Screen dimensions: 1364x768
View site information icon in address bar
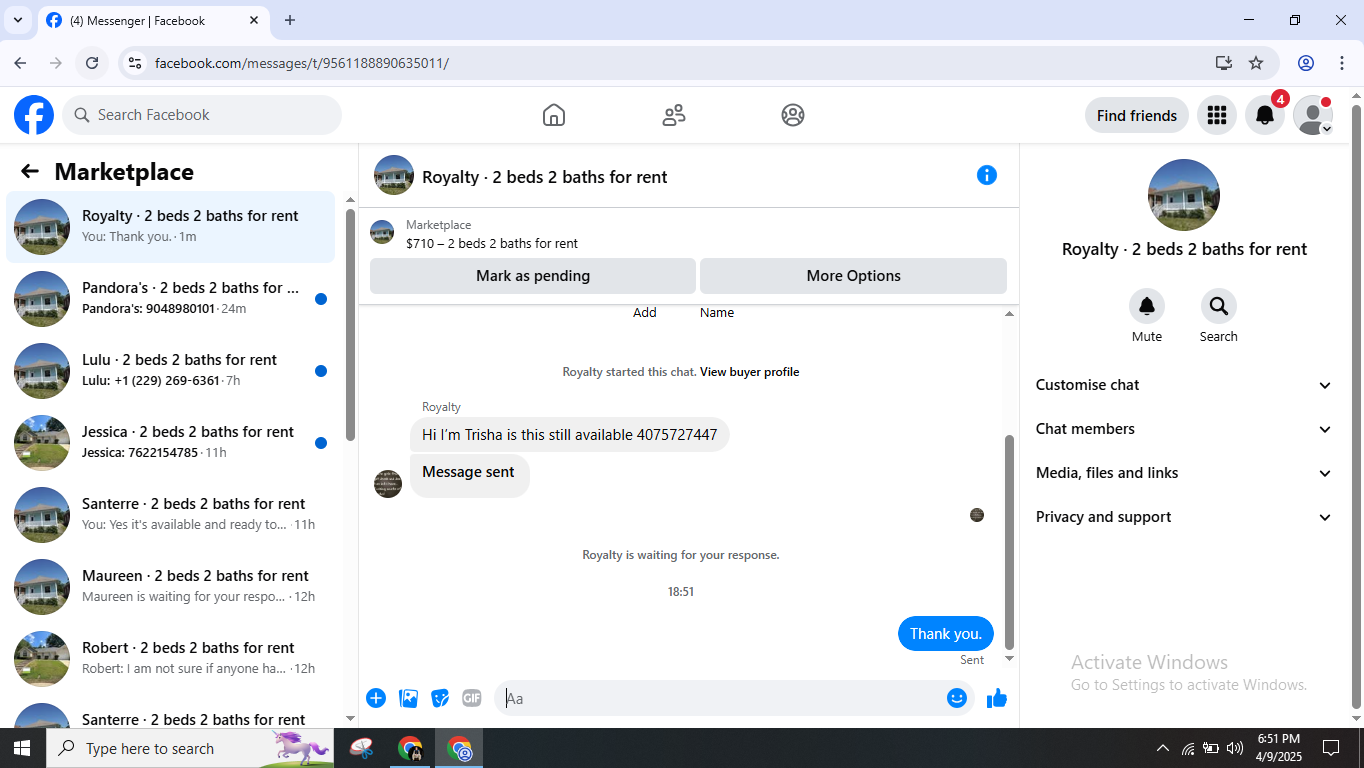pos(134,63)
